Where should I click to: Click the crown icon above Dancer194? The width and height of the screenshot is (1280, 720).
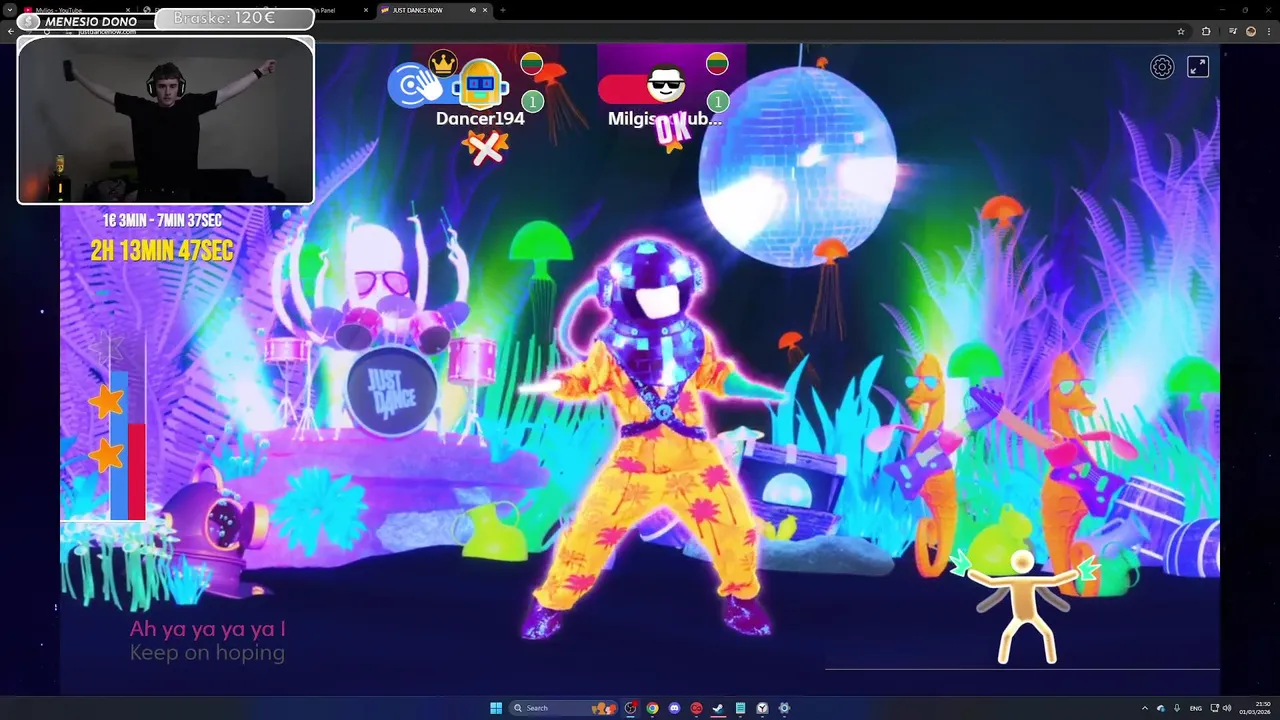tap(443, 64)
